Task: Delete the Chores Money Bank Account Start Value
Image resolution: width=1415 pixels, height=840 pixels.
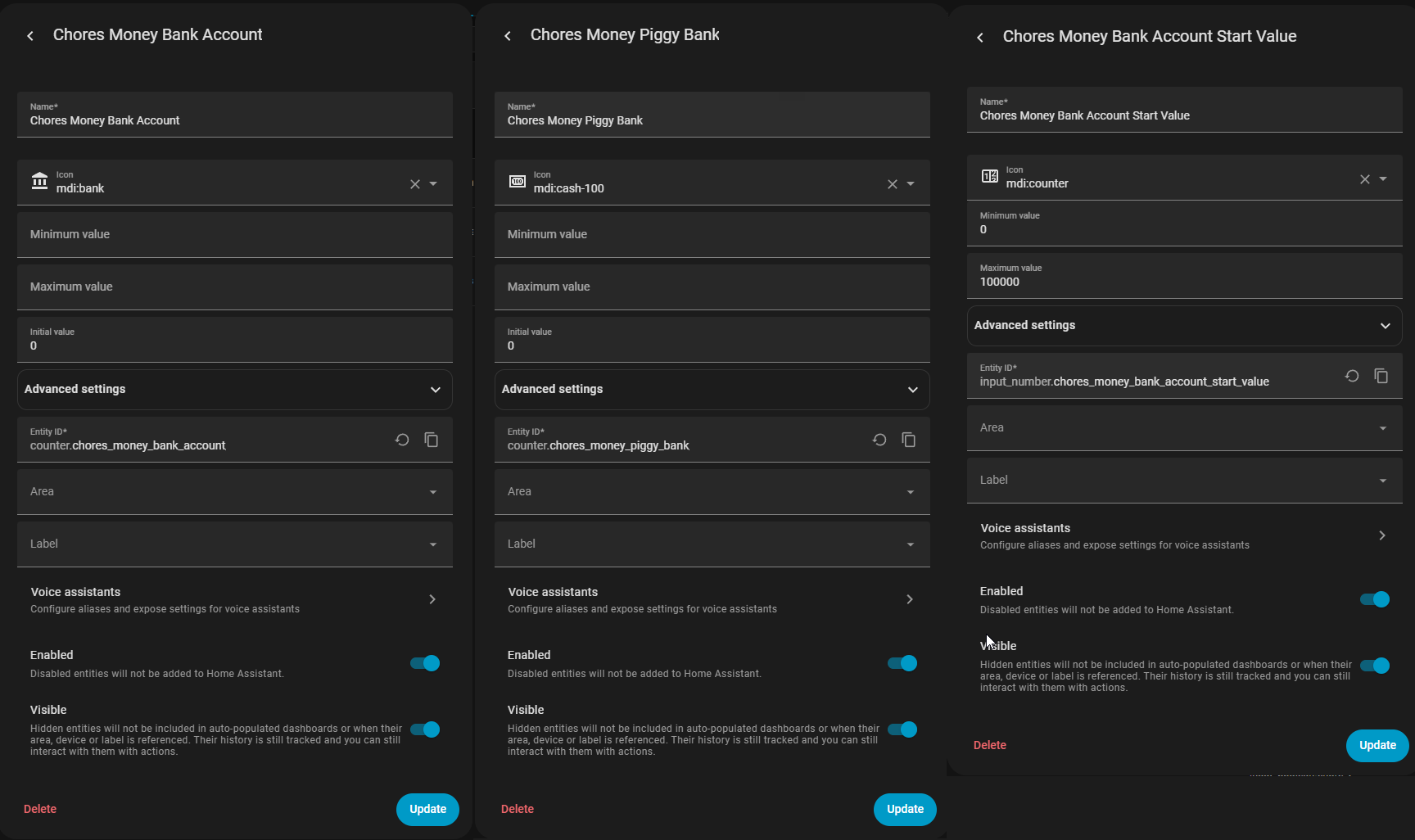Action: pos(990,745)
